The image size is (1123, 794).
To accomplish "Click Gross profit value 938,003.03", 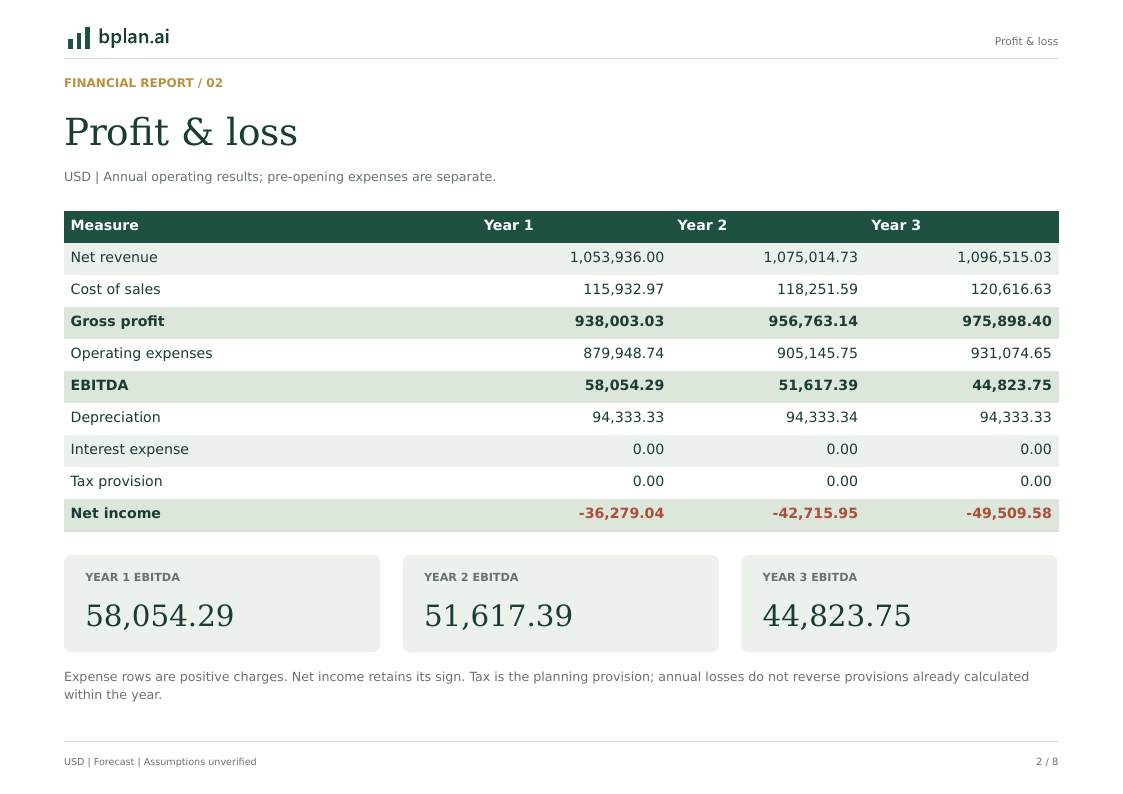I will pyautogui.click(x=619, y=321).
